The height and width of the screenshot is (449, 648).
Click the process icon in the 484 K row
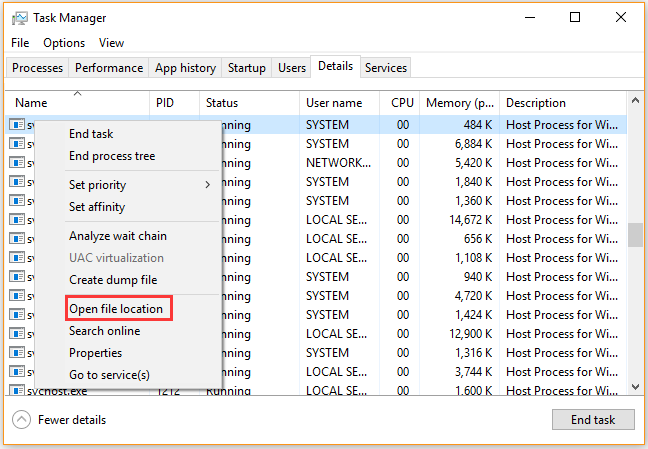click(17, 124)
